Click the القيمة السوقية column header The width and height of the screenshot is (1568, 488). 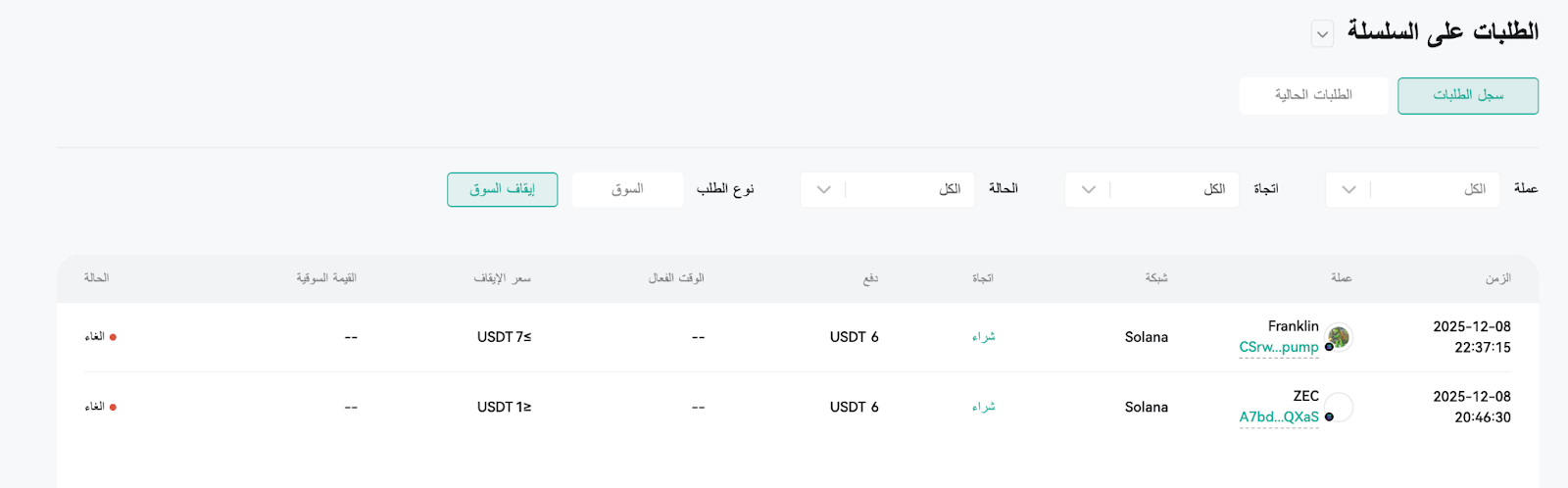[326, 278]
